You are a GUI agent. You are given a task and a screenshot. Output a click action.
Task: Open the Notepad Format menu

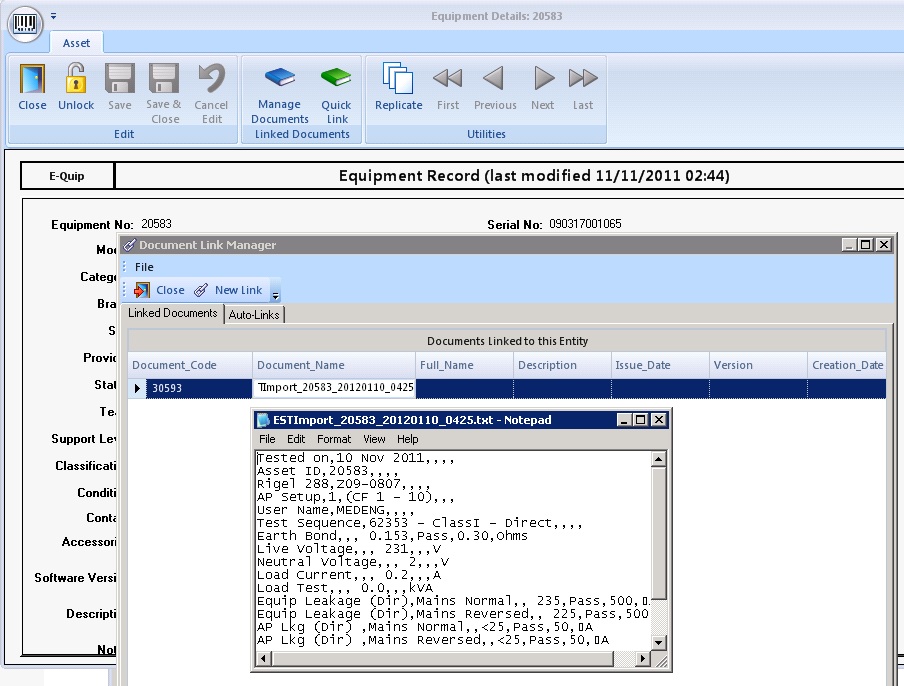pos(334,439)
